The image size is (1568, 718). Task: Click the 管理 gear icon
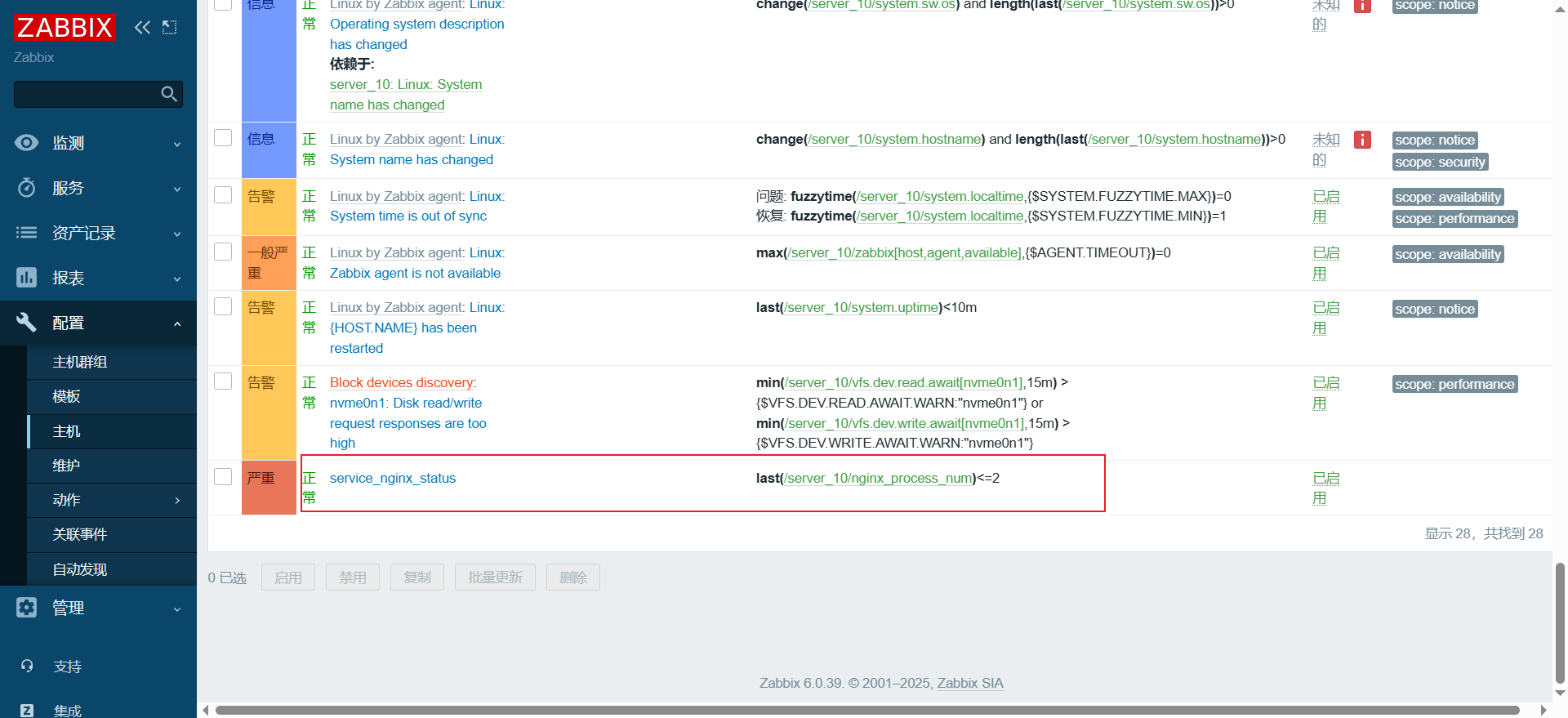coord(26,608)
